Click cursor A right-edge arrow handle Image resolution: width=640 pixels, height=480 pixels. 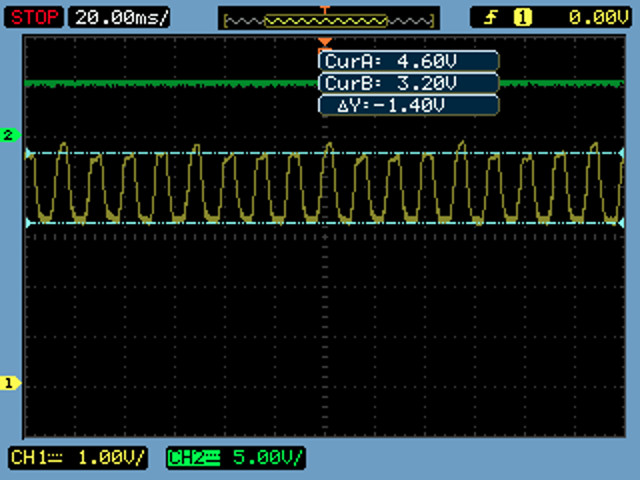(x=620, y=153)
